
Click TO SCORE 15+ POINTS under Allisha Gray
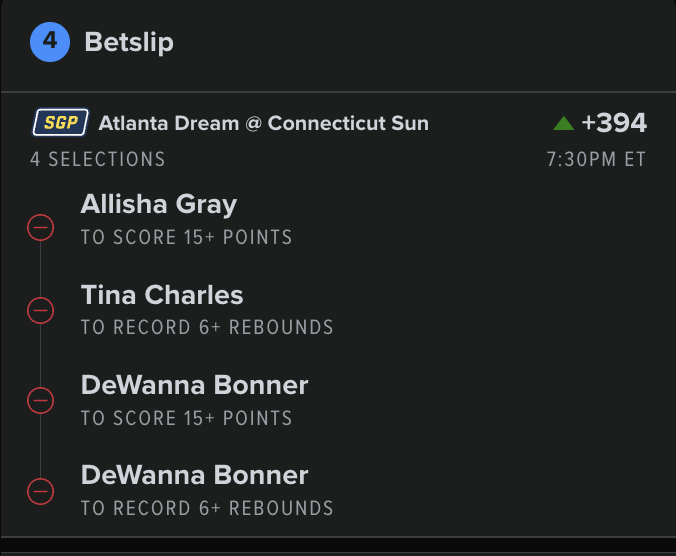187,238
